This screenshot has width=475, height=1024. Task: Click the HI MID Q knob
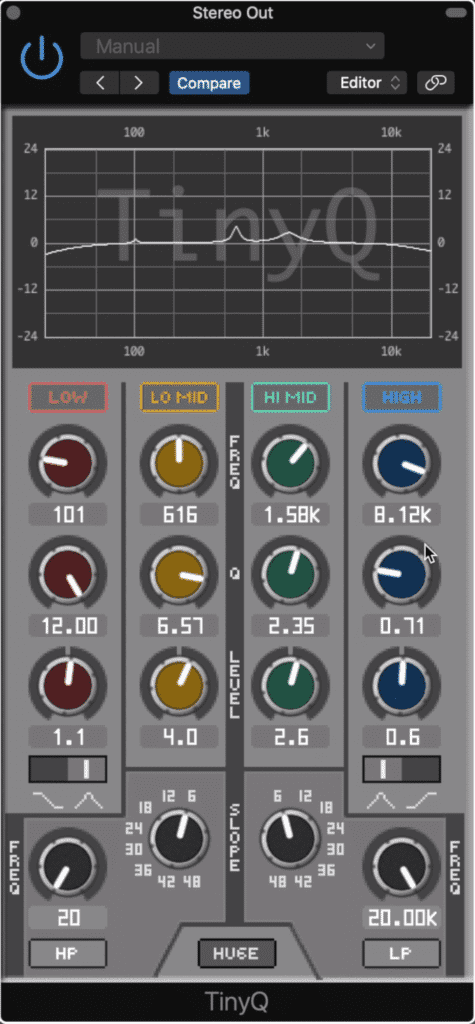click(x=290, y=573)
